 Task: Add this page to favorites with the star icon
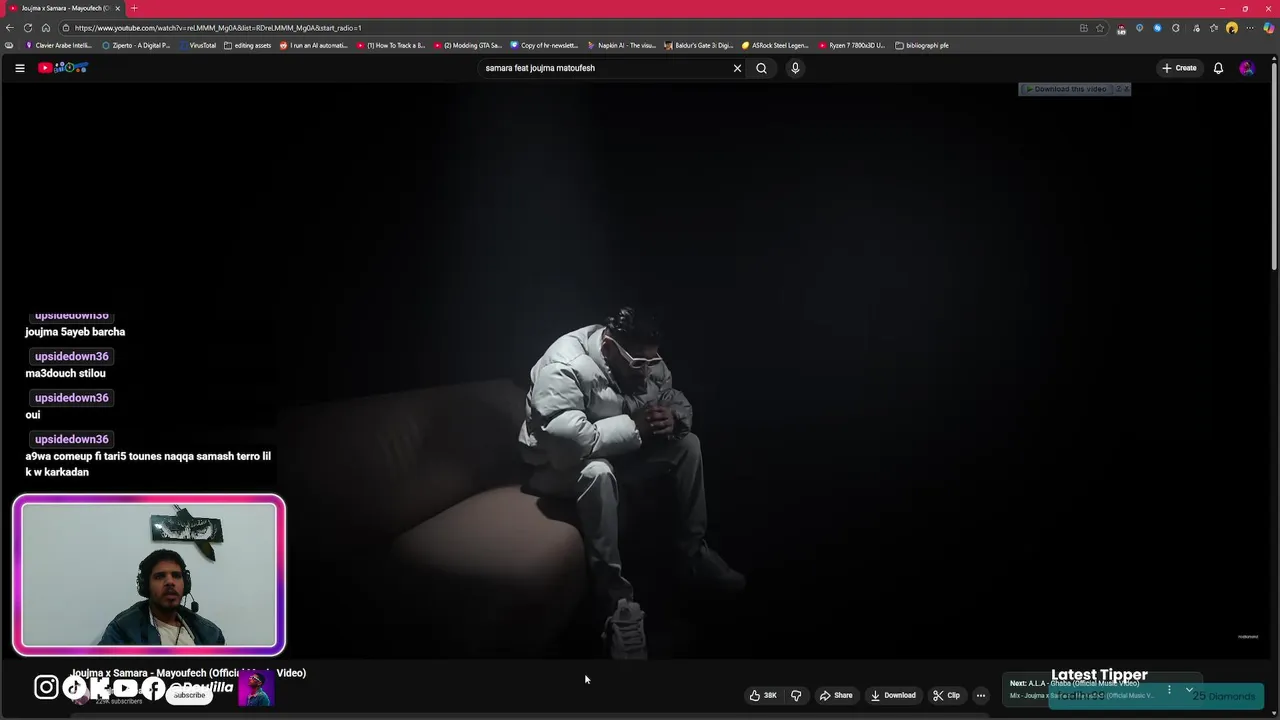[1100, 28]
